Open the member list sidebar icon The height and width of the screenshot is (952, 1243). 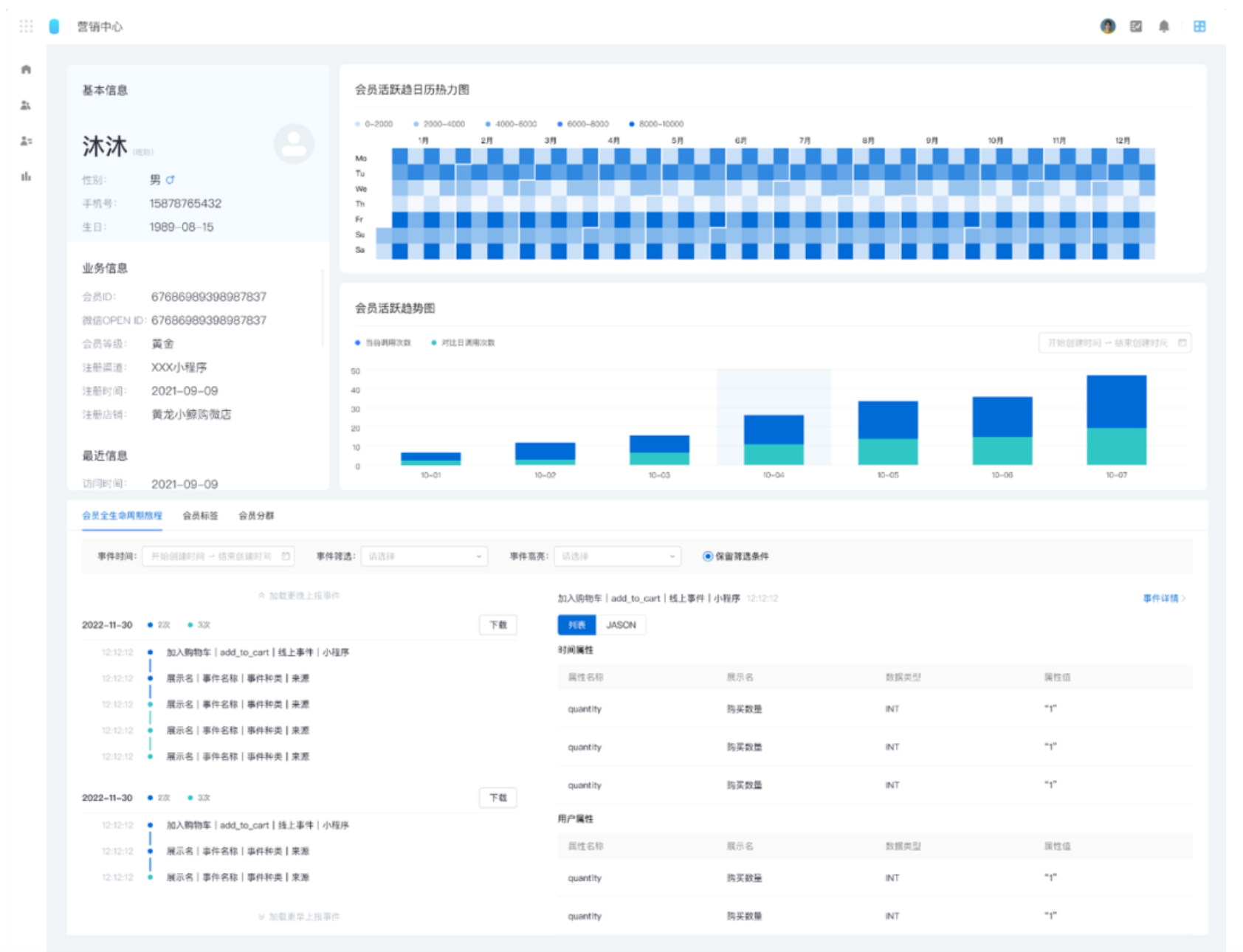click(27, 141)
